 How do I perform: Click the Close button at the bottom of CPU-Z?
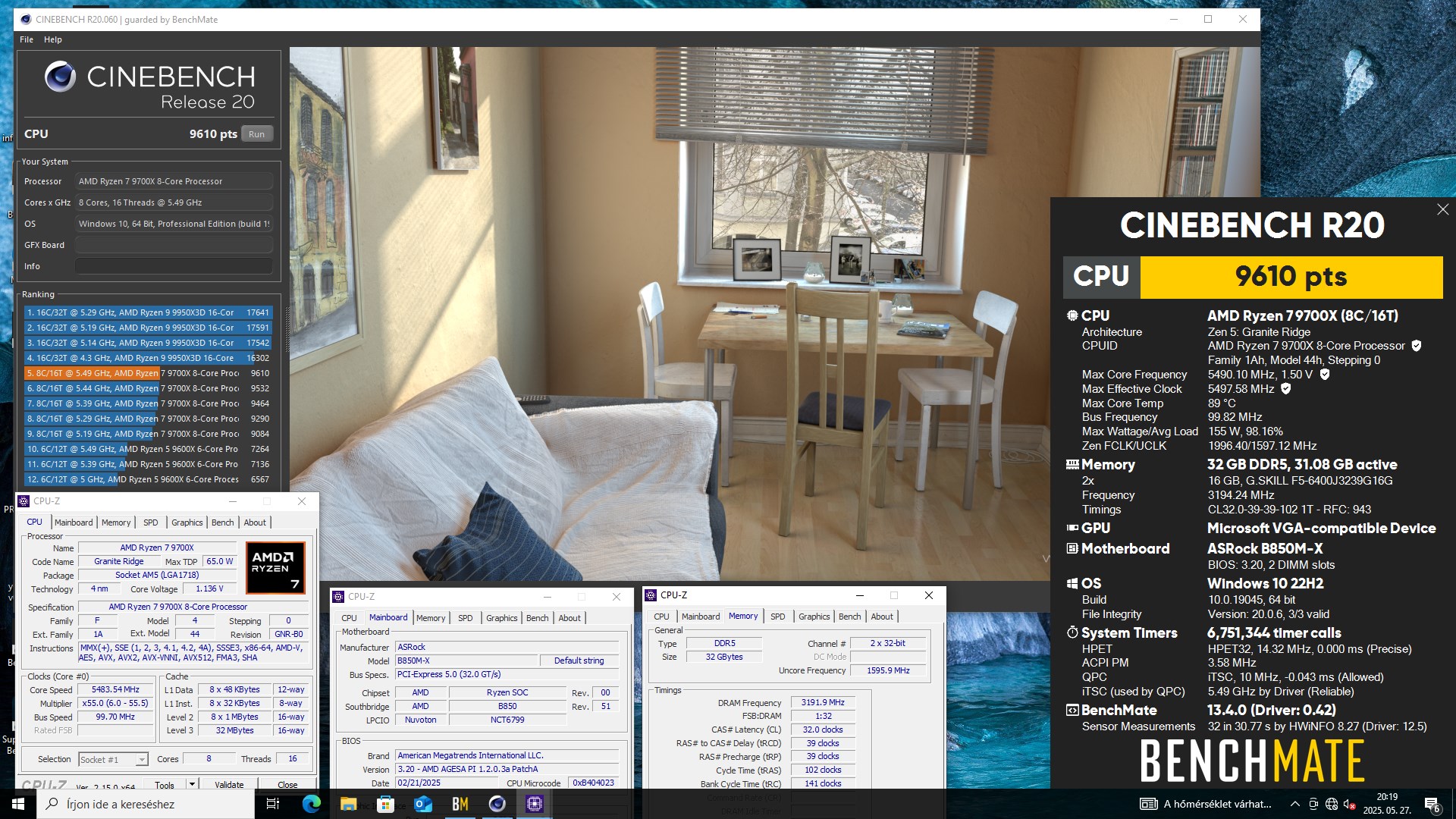[x=287, y=784]
